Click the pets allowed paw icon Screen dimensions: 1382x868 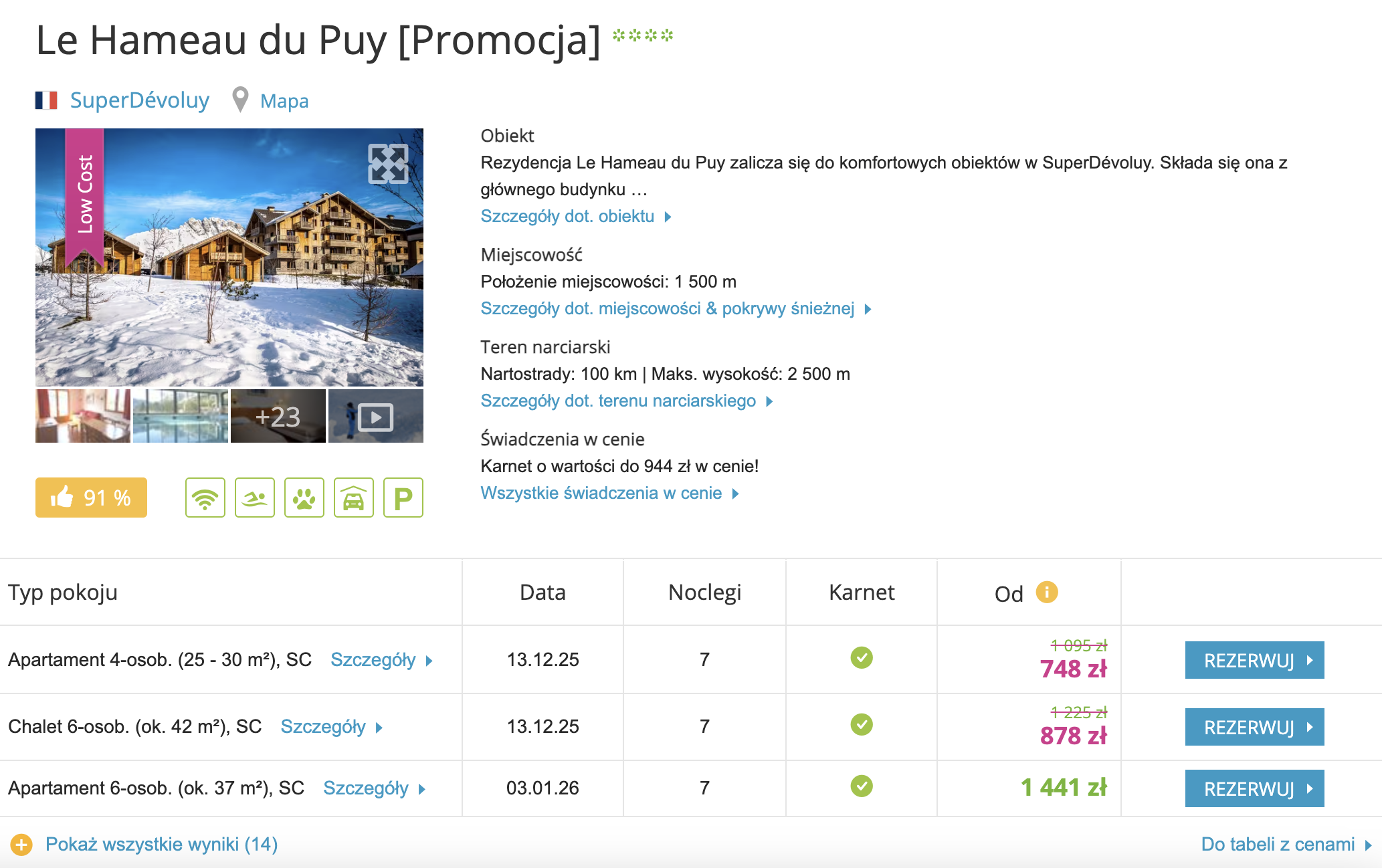pos(304,498)
